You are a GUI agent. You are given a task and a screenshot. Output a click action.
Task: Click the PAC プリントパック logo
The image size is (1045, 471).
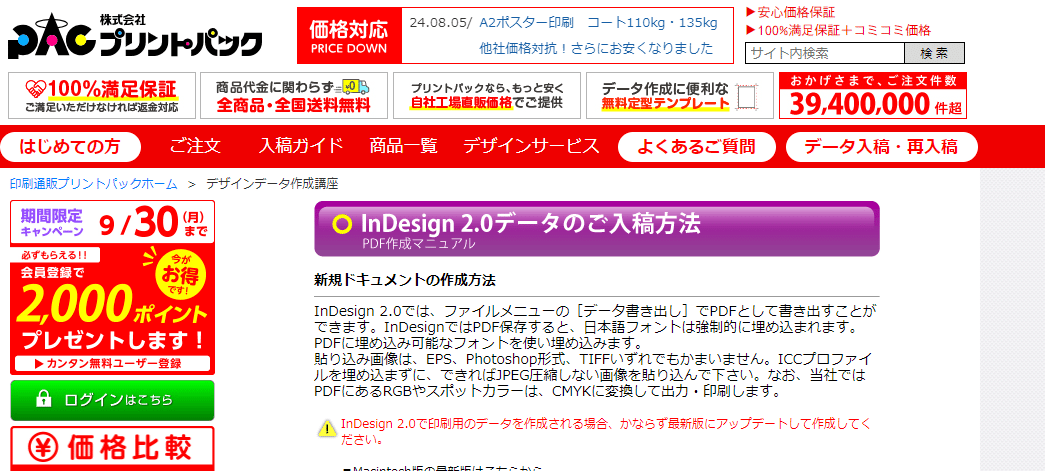(x=135, y=38)
